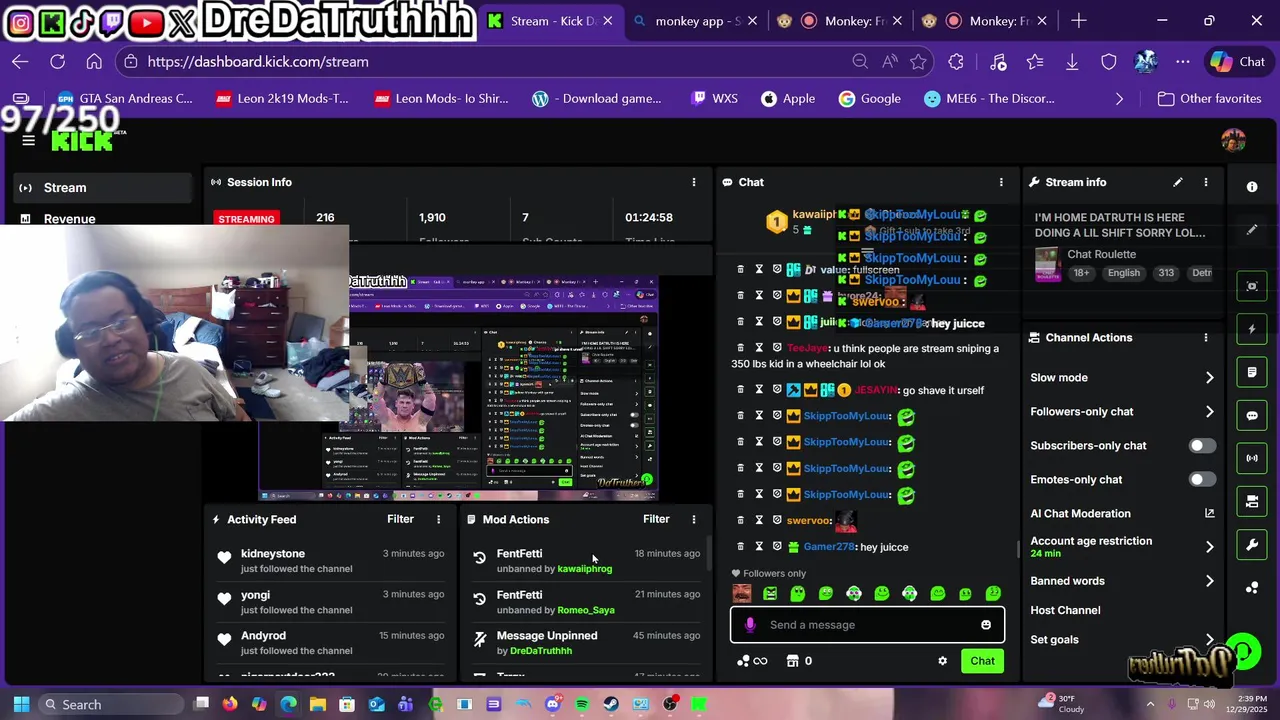Screen dimensions: 1280x720
Task: Edit stream info with pencil icon
Action: 1178,182
